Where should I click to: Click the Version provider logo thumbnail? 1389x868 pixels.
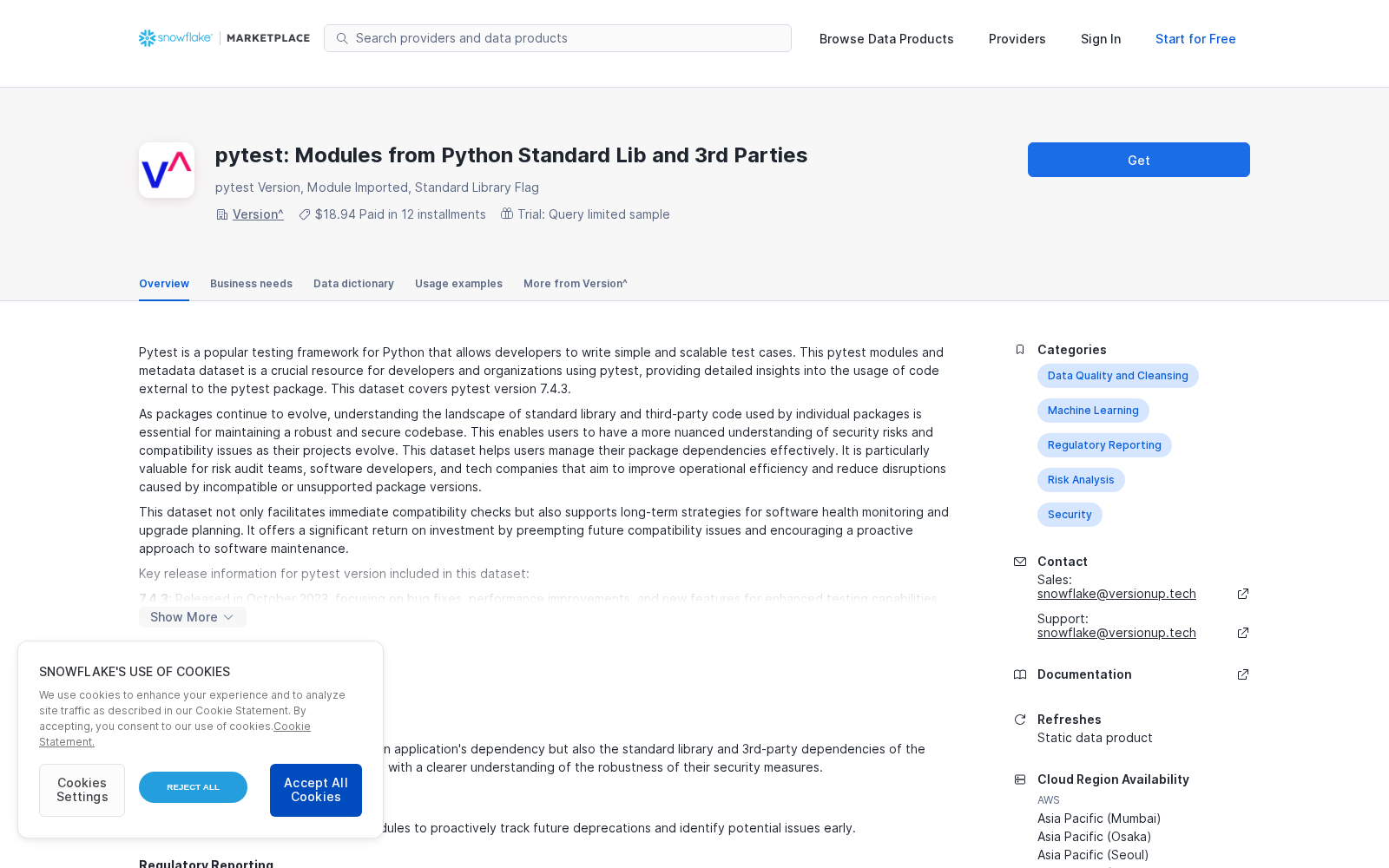tap(167, 170)
